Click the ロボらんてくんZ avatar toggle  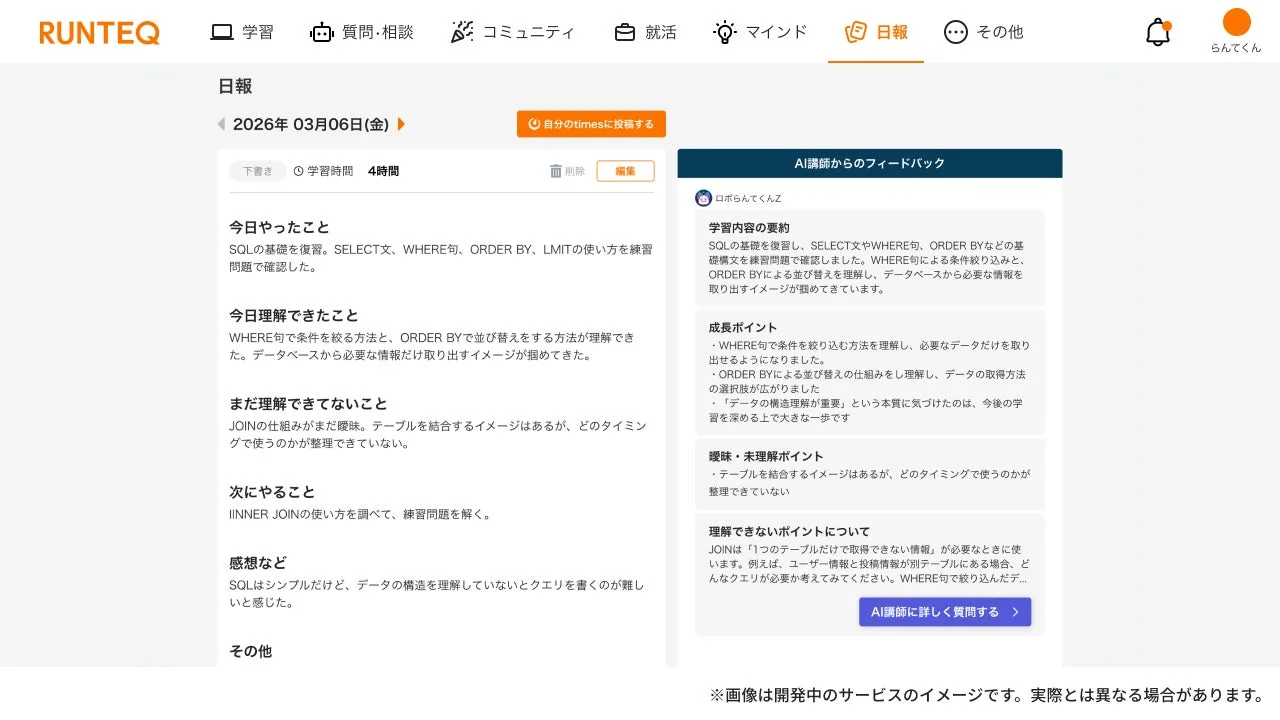click(704, 198)
